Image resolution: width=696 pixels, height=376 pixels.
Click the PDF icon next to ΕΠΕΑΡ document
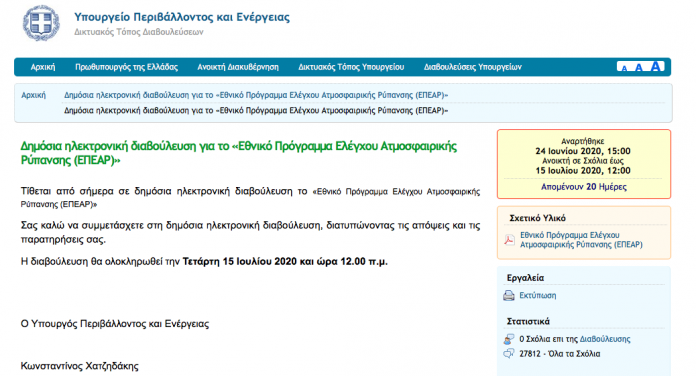(x=509, y=240)
